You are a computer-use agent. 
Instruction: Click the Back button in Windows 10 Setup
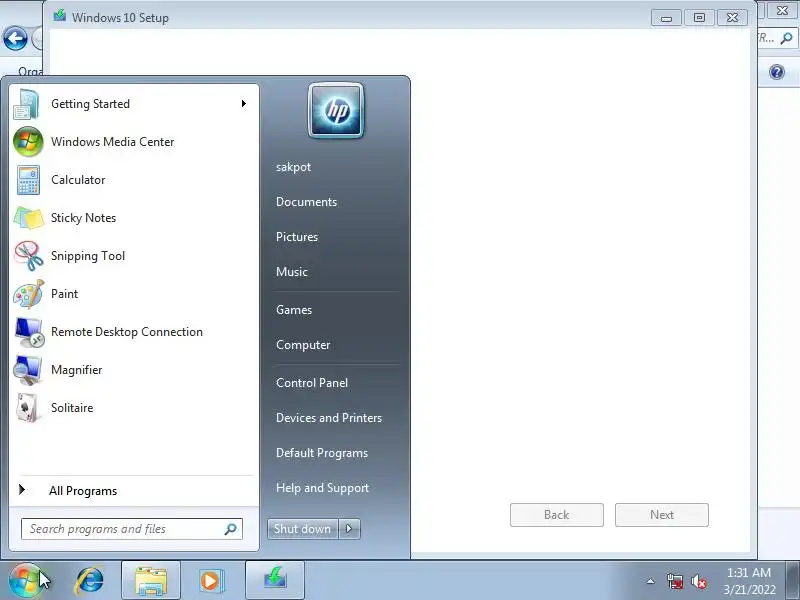click(557, 515)
